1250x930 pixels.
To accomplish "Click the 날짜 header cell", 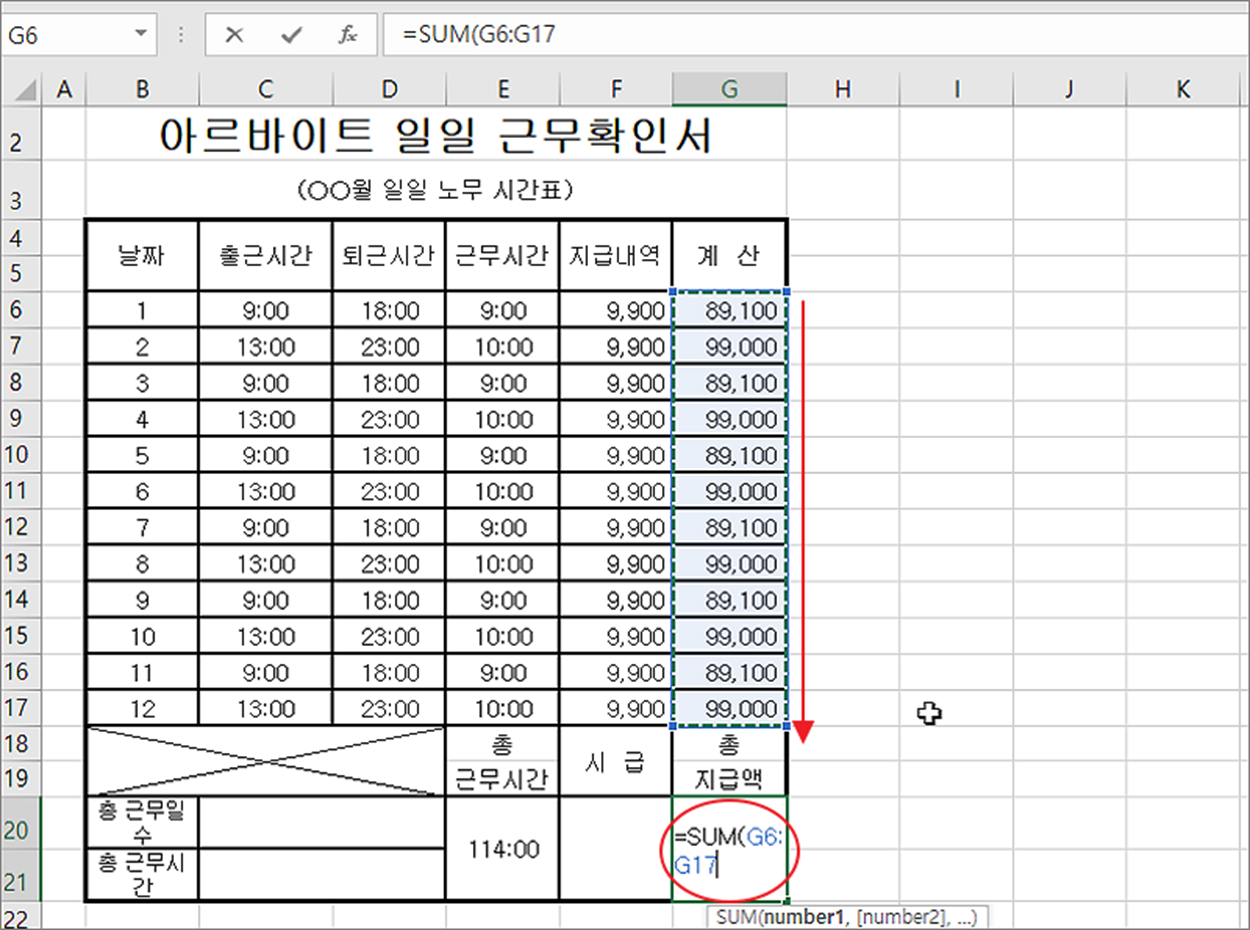I will [142, 255].
